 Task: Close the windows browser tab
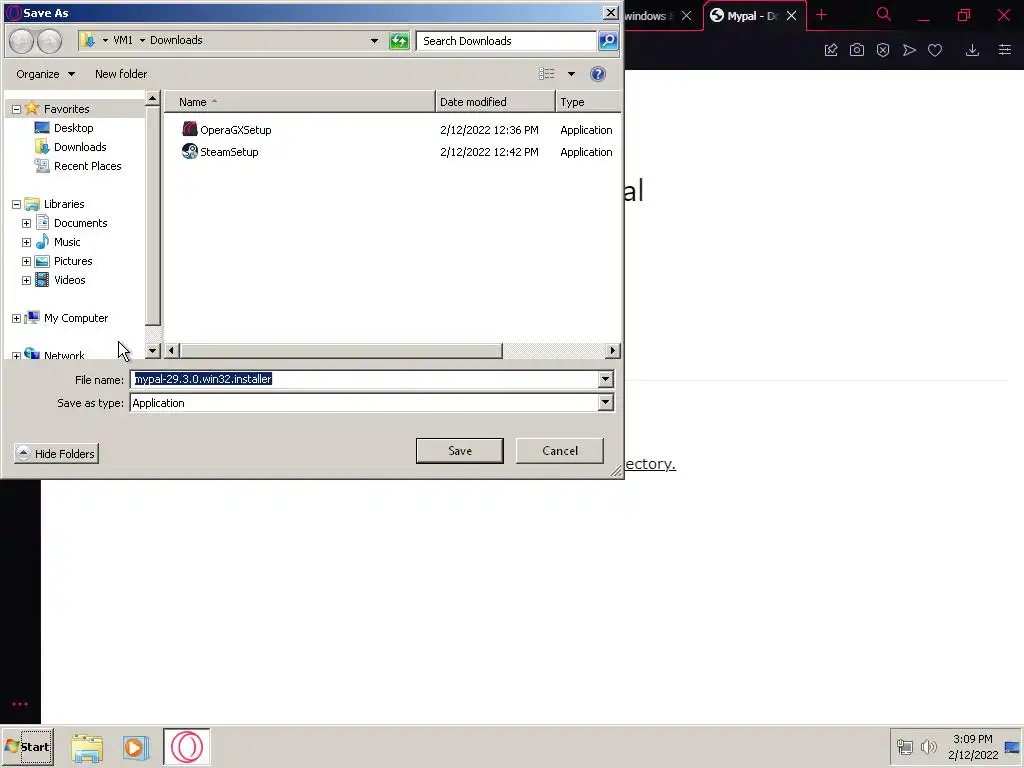click(x=686, y=16)
